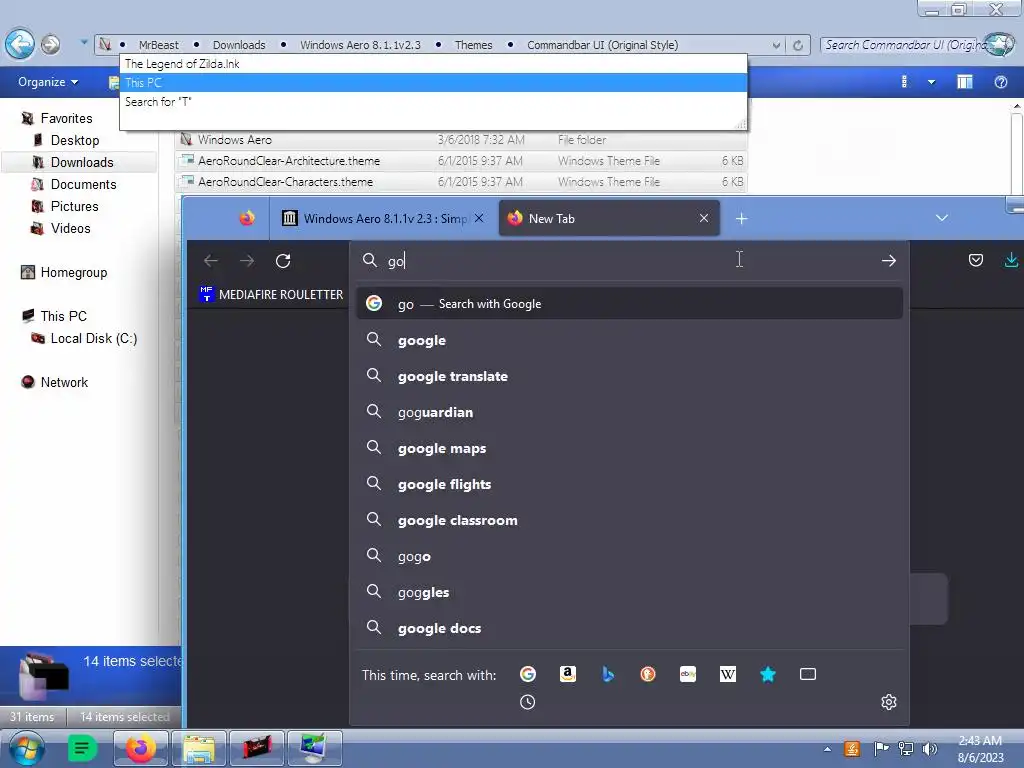Open search settings gear icon
Image resolution: width=1024 pixels, height=768 pixels.
pyautogui.click(x=888, y=702)
